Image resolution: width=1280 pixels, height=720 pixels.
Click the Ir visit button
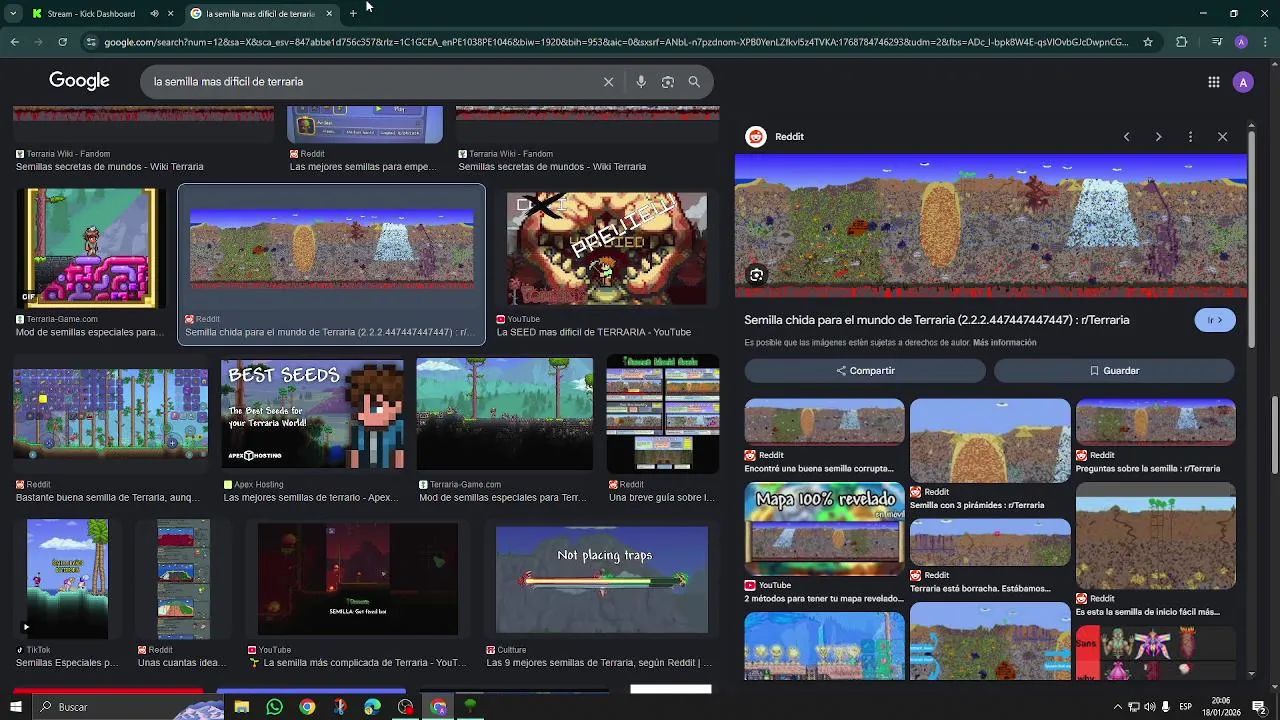(x=1215, y=320)
